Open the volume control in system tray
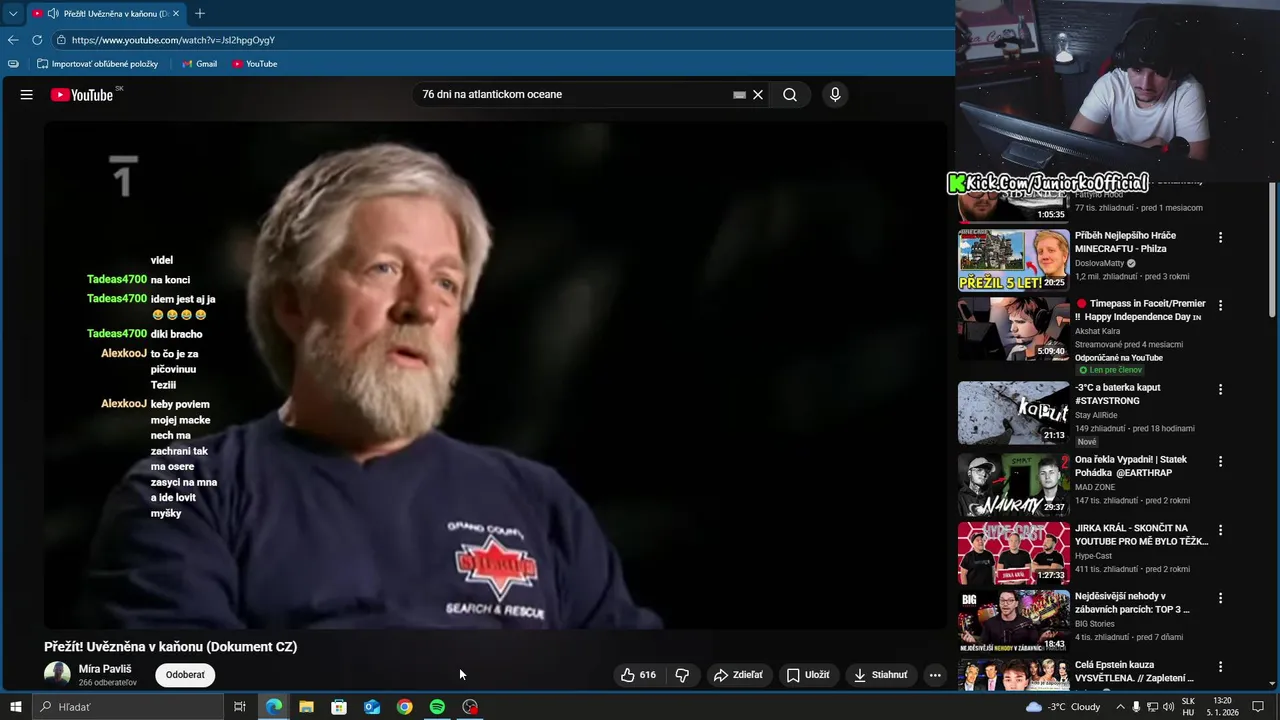The height and width of the screenshot is (720, 1280). [x=1168, y=707]
